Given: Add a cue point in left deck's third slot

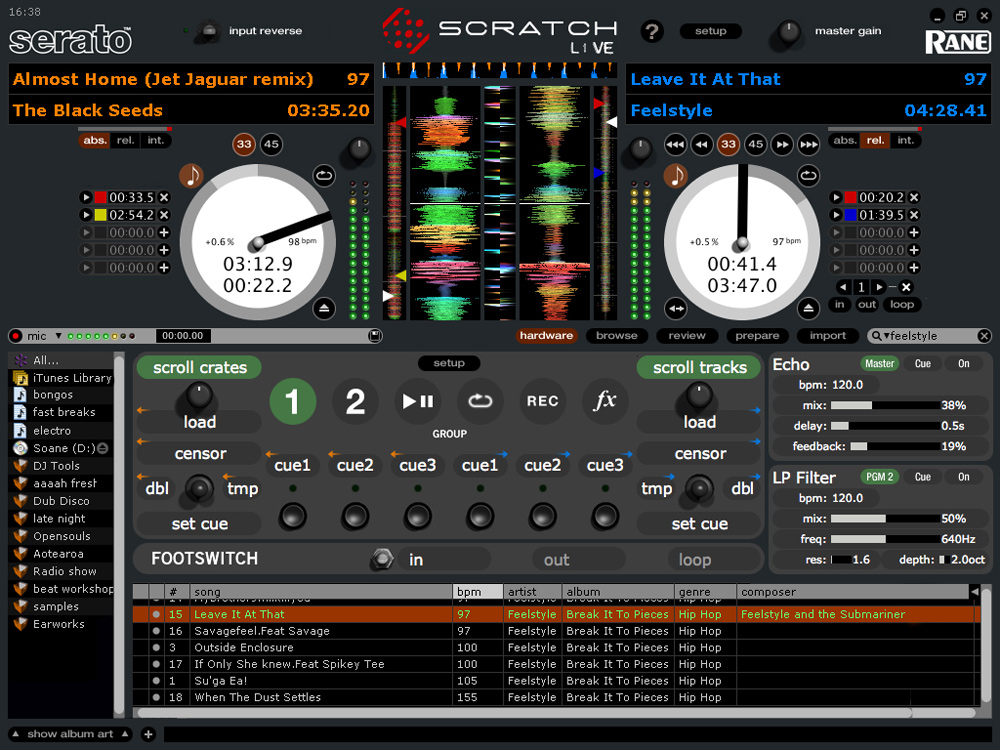Looking at the screenshot, I should 164,233.
